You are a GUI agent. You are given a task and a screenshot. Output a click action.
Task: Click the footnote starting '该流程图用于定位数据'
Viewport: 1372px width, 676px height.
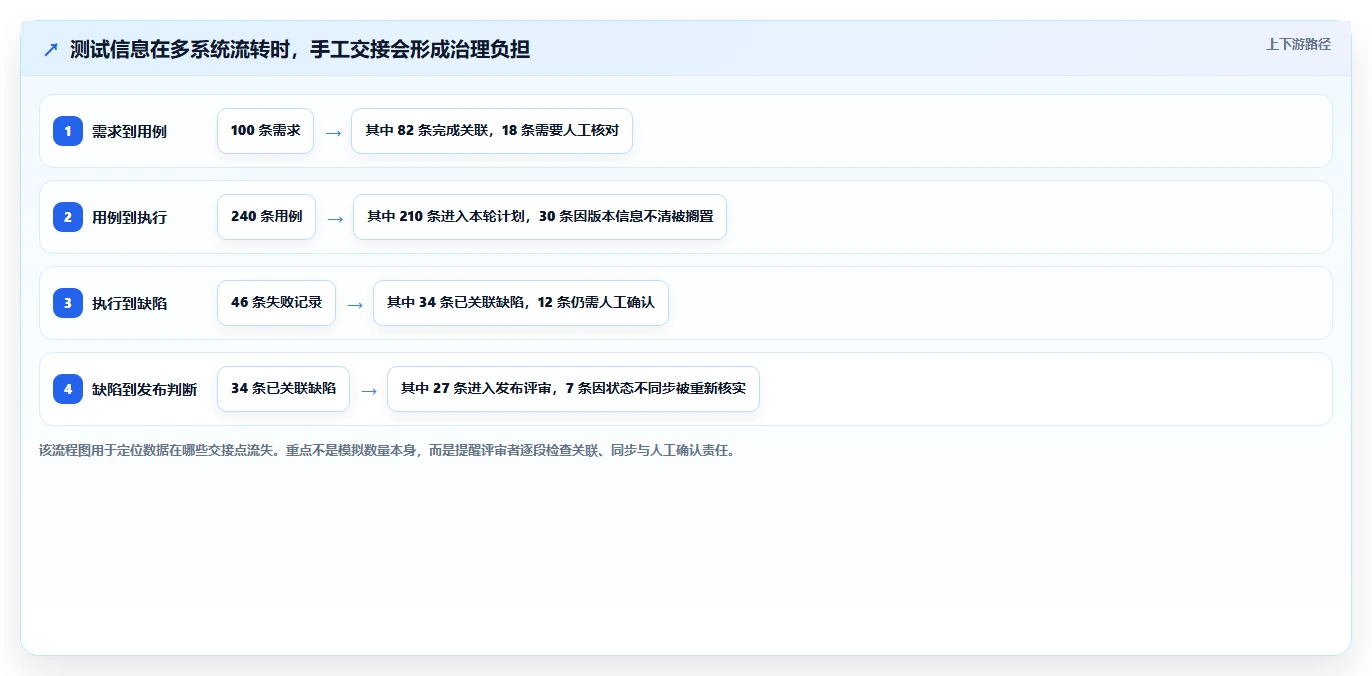388,450
